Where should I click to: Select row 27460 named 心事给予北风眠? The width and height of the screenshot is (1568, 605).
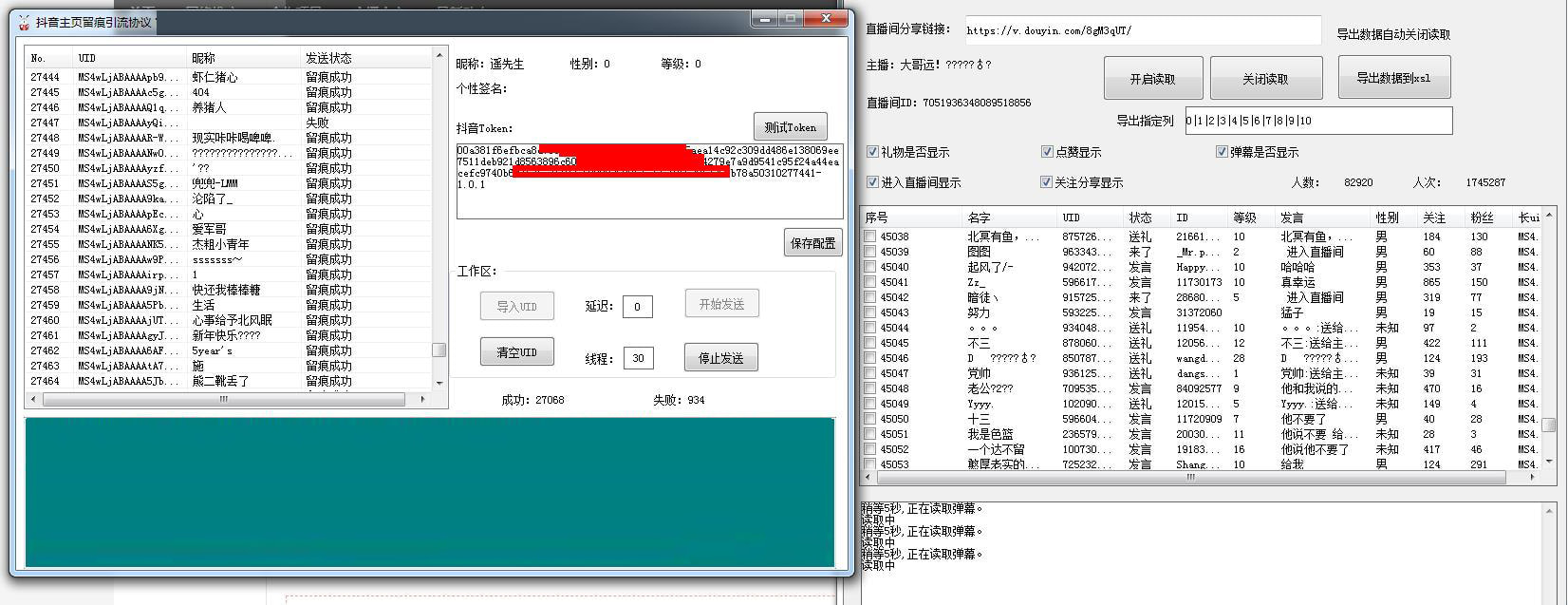[229, 320]
